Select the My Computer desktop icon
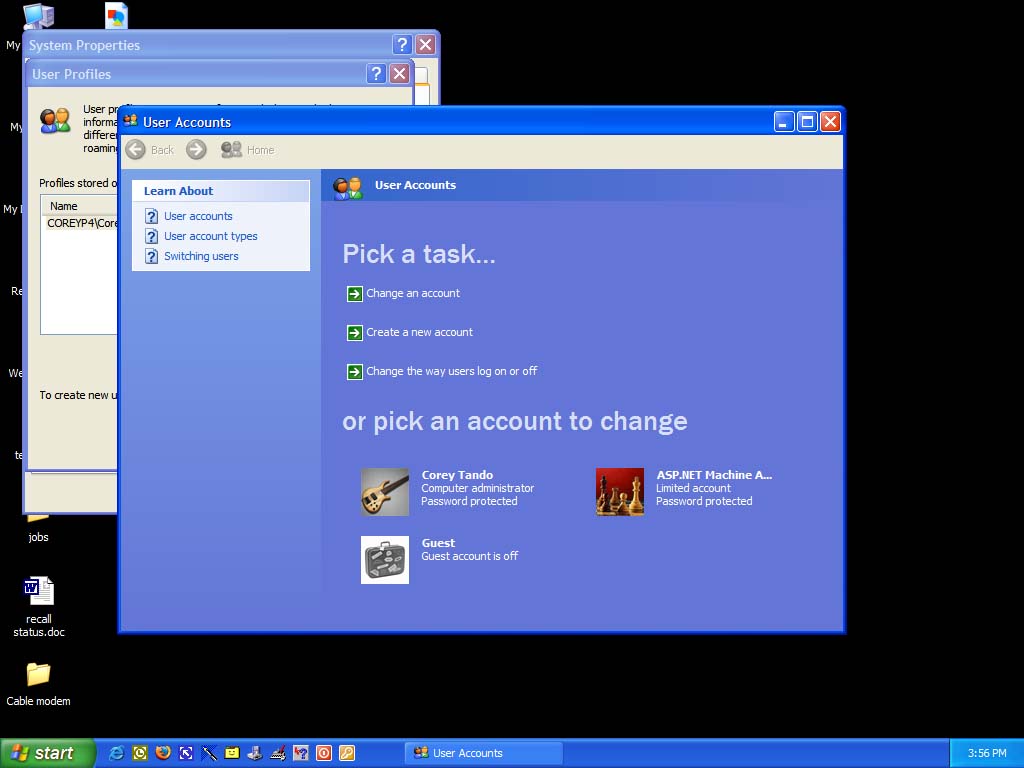Screen dimensions: 1024x768 [x=38, y=16]
